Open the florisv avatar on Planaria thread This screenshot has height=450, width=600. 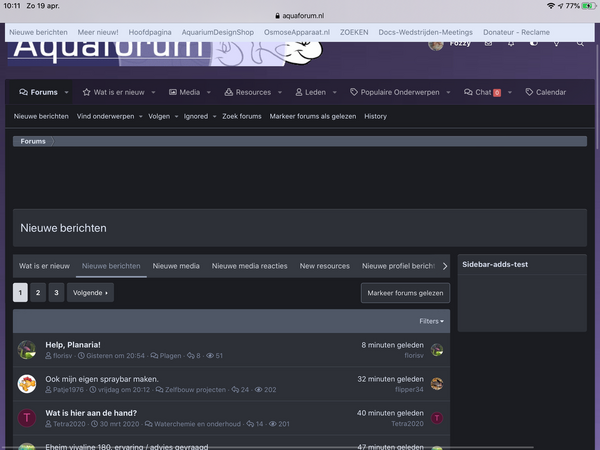(27, 350)
